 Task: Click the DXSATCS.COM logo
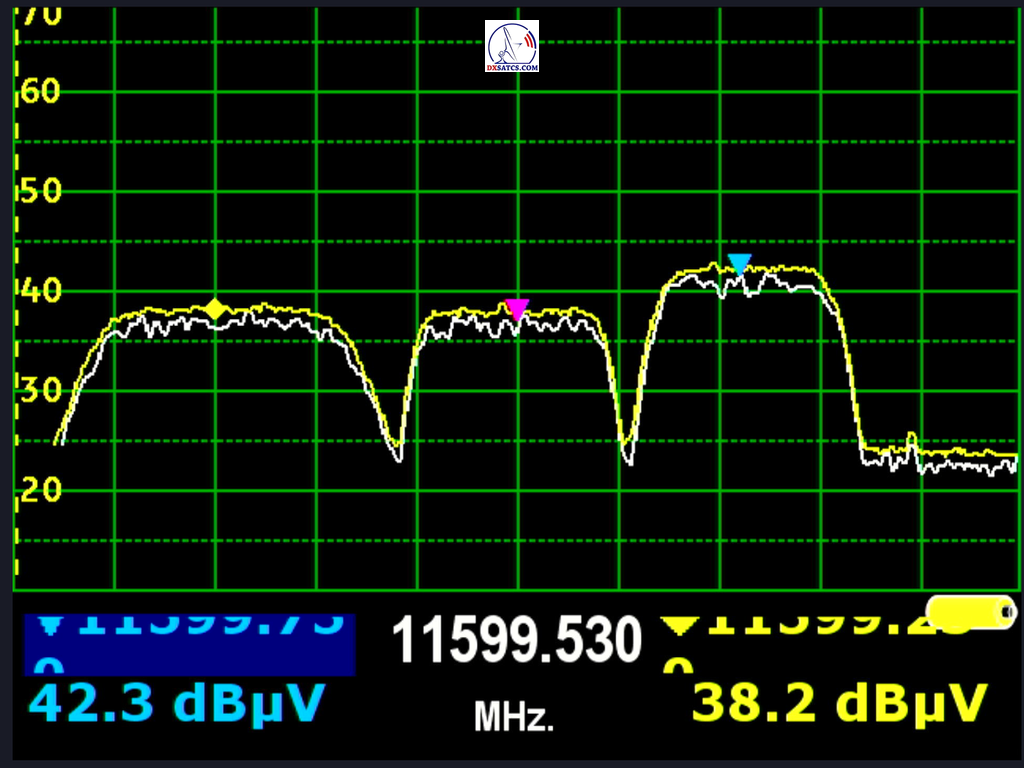[x=512, y=46]
